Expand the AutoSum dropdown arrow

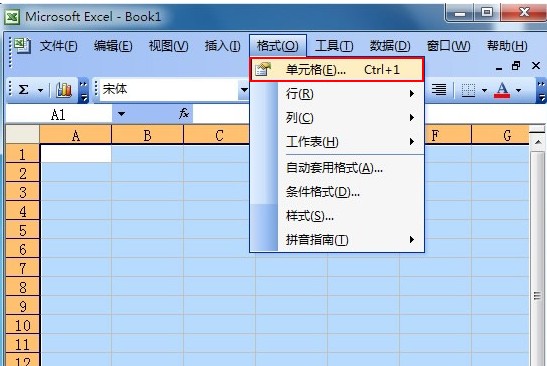point(40,90)
